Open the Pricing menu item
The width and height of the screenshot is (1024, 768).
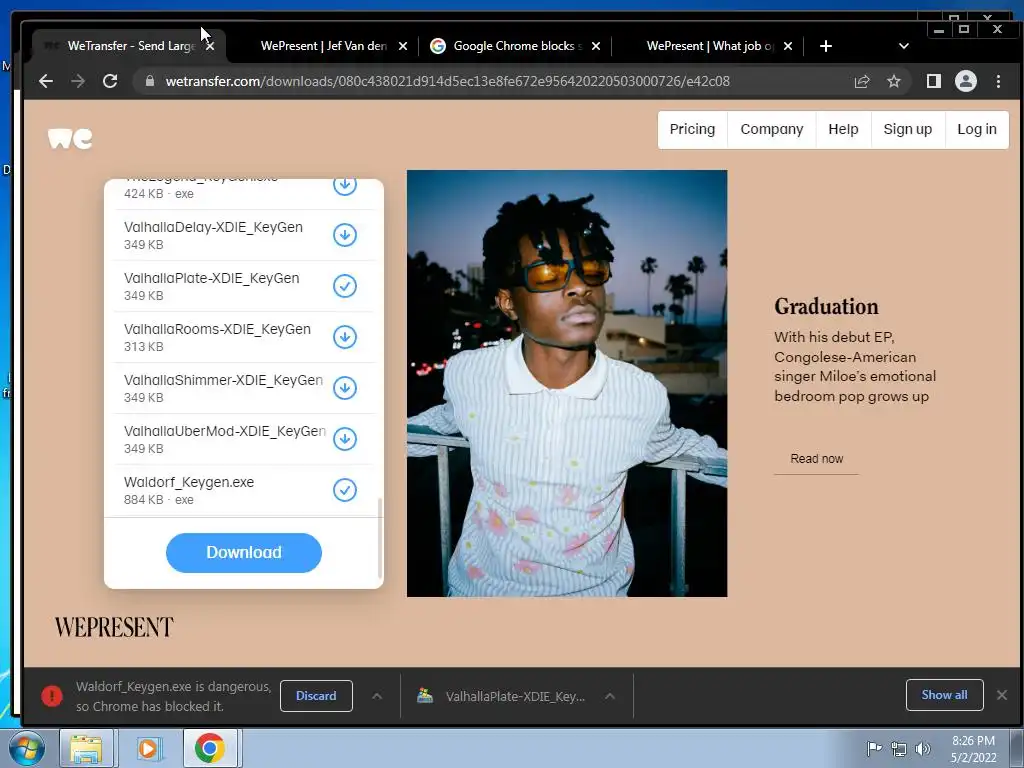(x=692, y=129)
